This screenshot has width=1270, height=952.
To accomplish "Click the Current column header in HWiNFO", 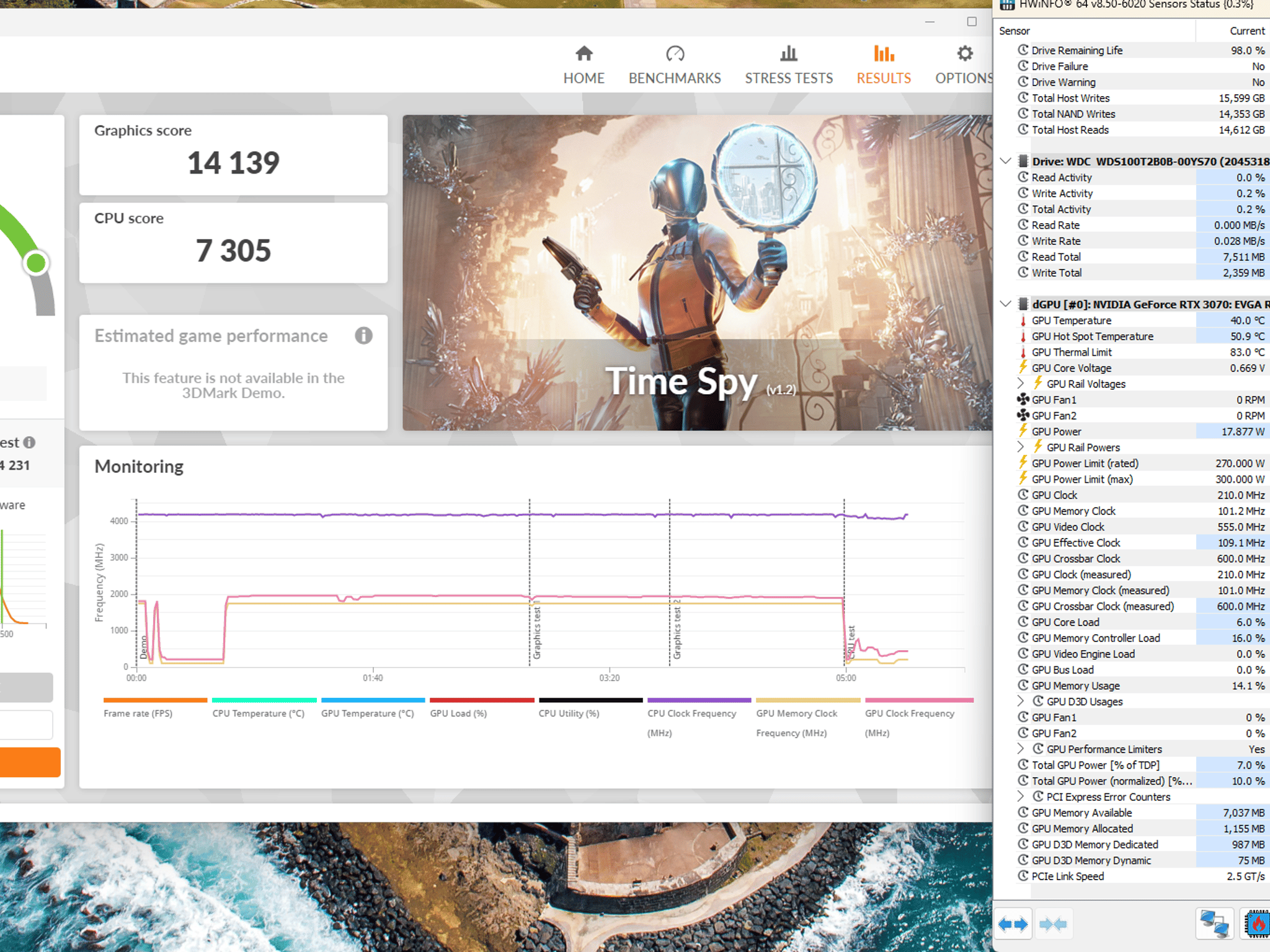I will click(1247, 31).
